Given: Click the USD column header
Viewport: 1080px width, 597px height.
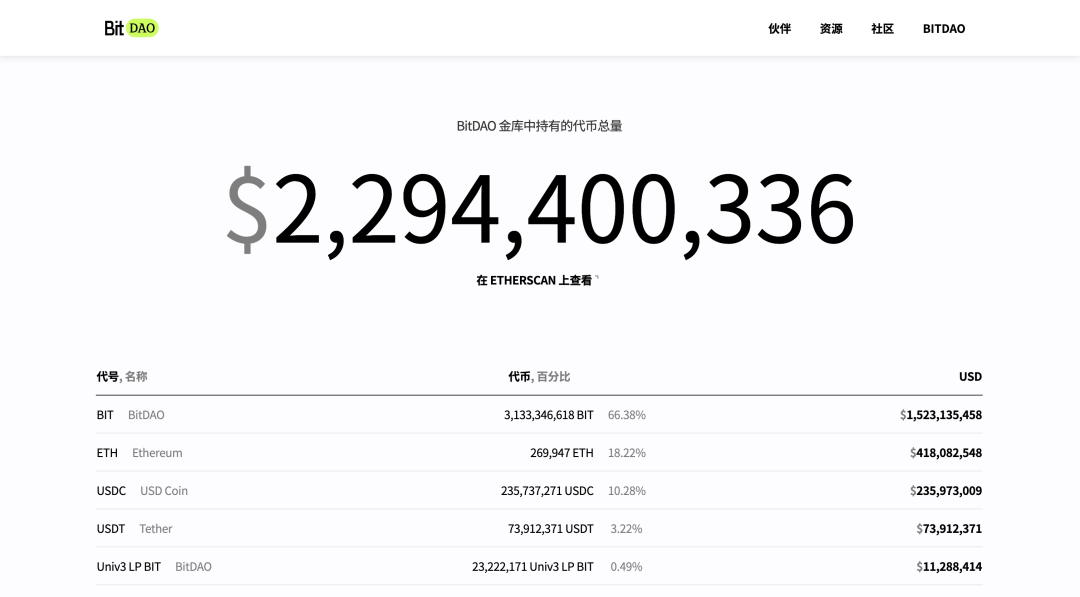Looking at the screenshot, I should [970, 377].
